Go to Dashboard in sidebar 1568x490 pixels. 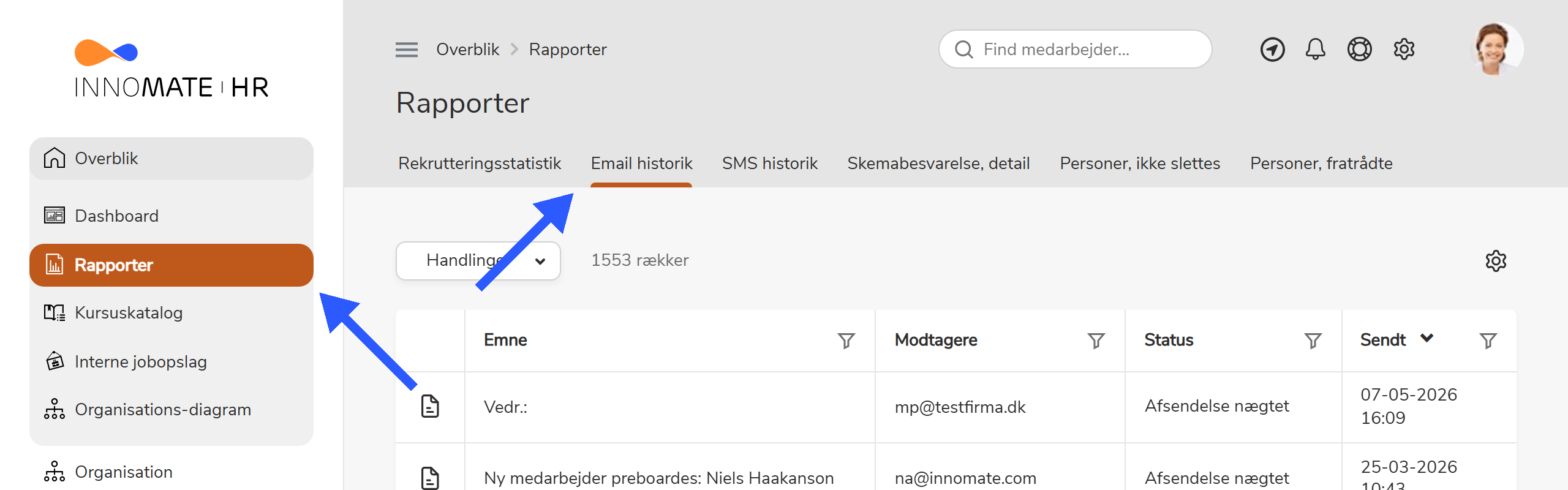pos(171,216)
